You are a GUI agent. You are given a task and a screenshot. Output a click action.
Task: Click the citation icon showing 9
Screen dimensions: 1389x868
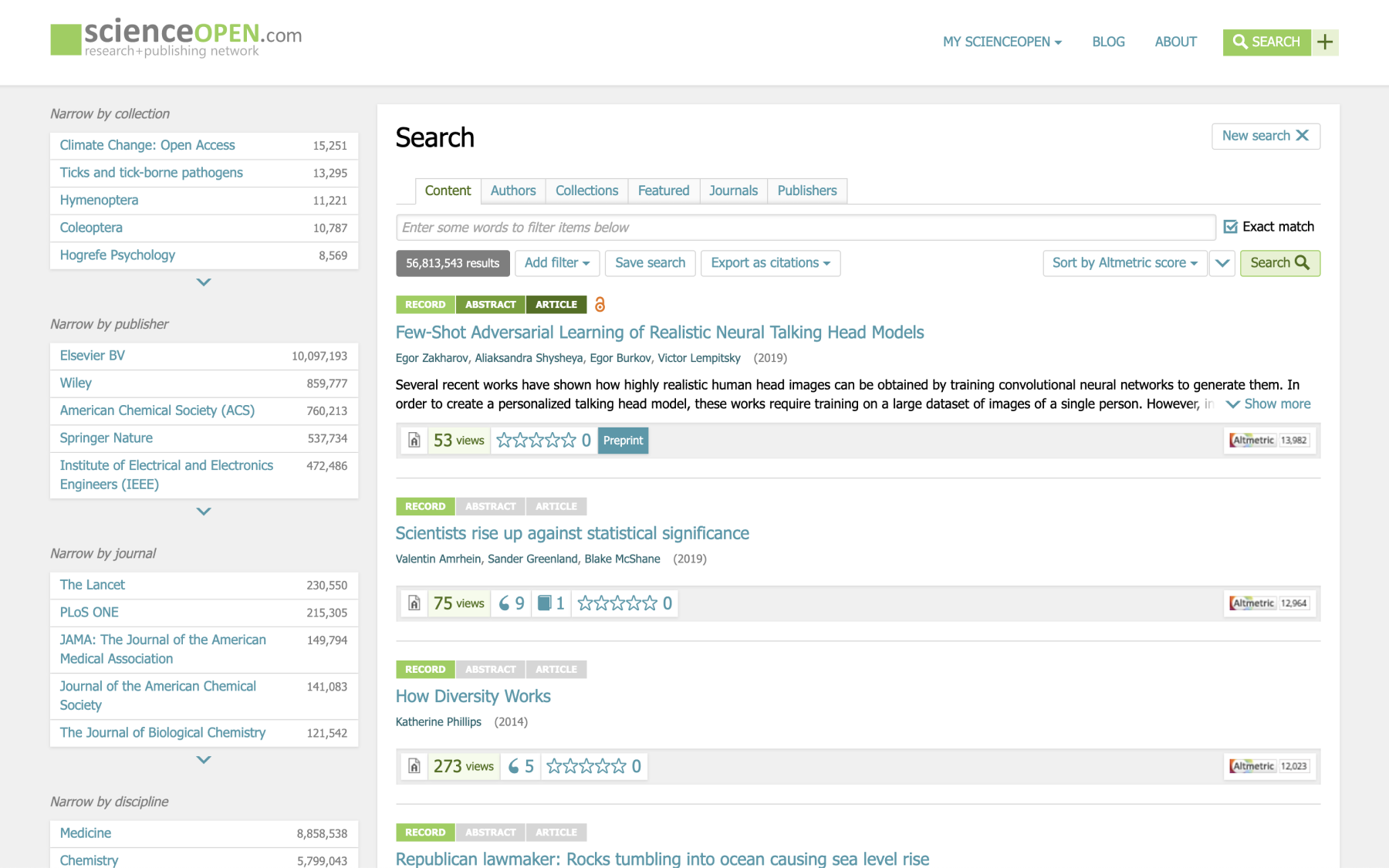(512, 603)
